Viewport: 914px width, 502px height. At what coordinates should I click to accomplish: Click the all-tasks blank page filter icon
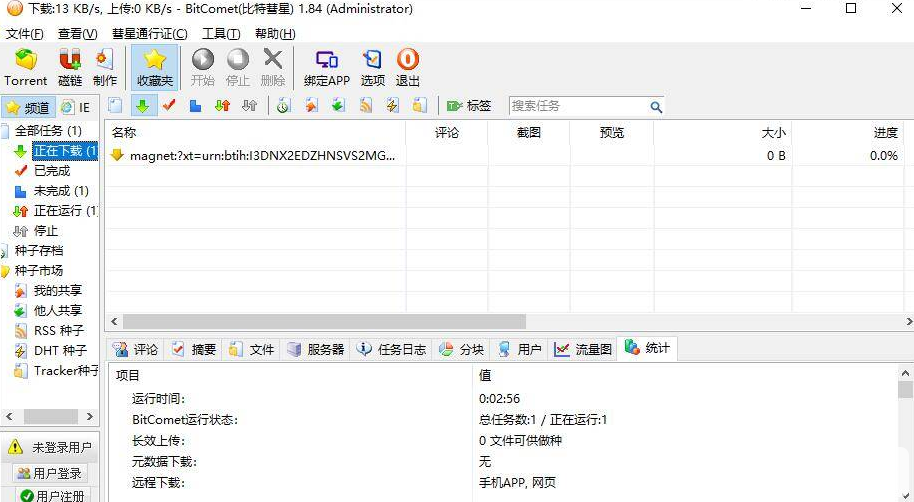(115, 106)
